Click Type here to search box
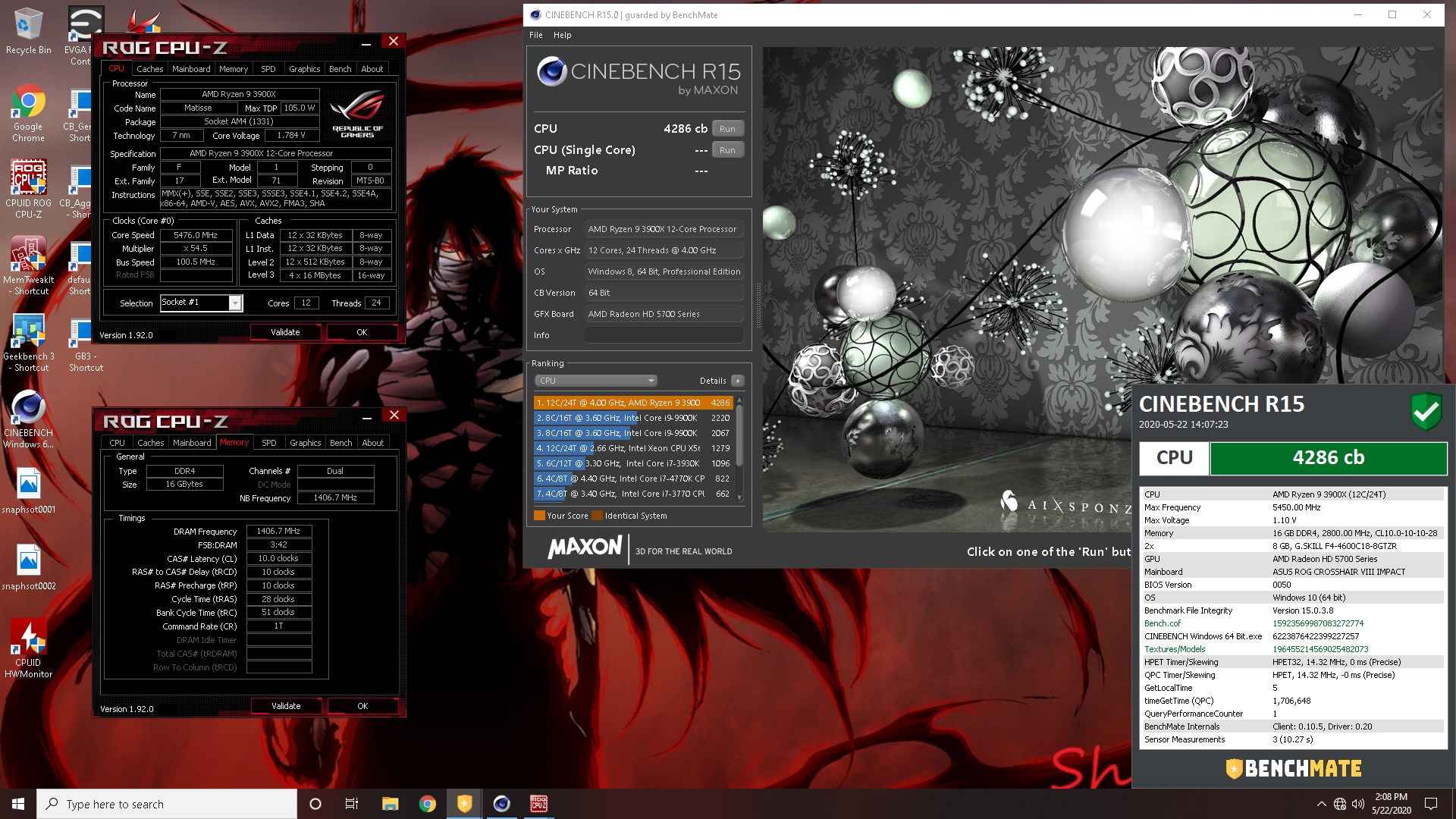The image size is (1456, 819). [x=167, y=804]
